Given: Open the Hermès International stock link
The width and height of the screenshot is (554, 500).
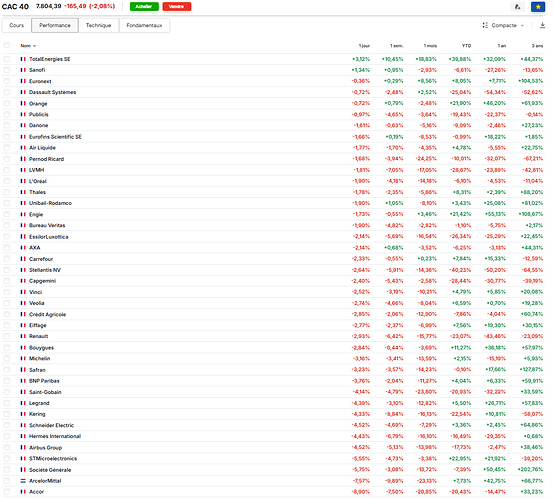Looking at the screenshot, I should pos(55,436).
